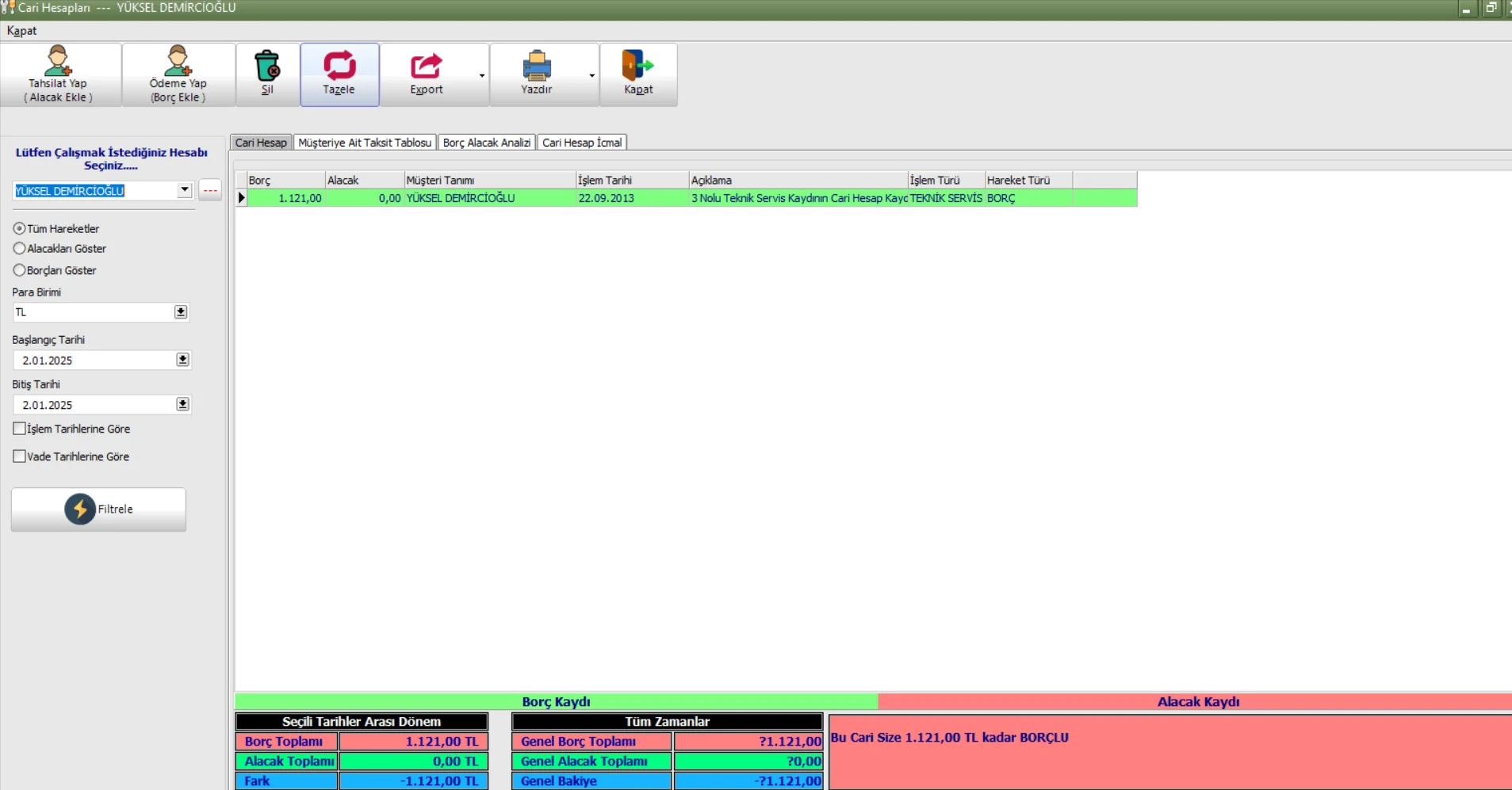Screen dimensions: 1512x790
Task: Sort by the İşlem Tarihi column header
Action: 632,180
